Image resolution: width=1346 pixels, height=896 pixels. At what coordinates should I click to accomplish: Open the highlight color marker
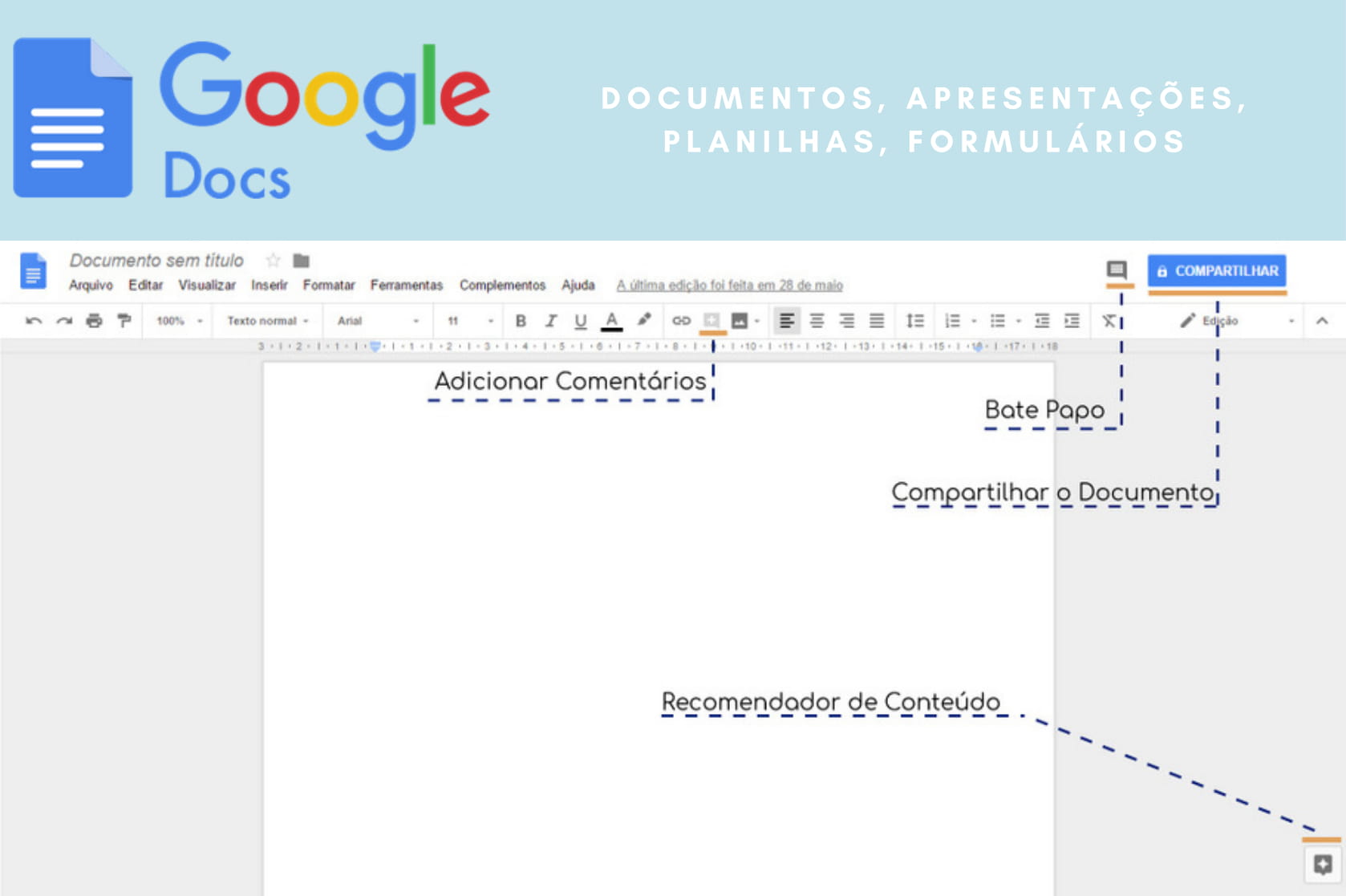(644, 320)
